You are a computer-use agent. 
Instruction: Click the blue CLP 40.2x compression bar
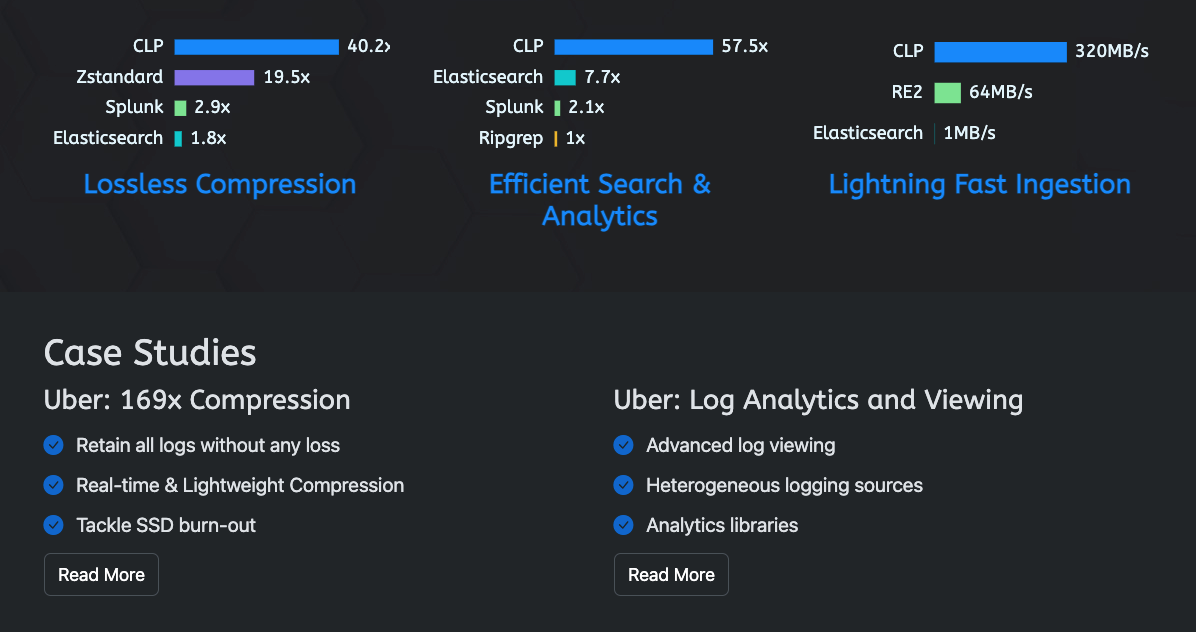256,47
